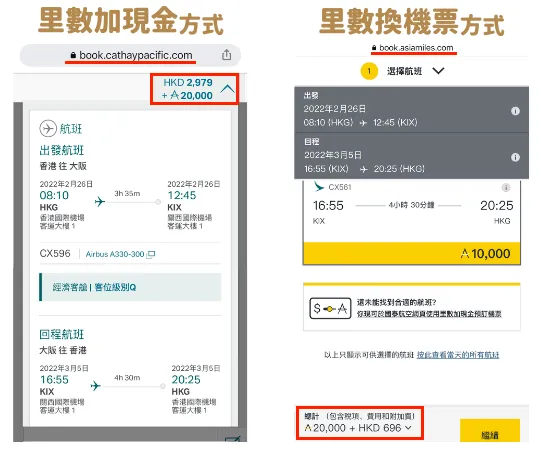Click the yellow step 1 circle indicator
542x450 pixels.
[x=369, y=71]
